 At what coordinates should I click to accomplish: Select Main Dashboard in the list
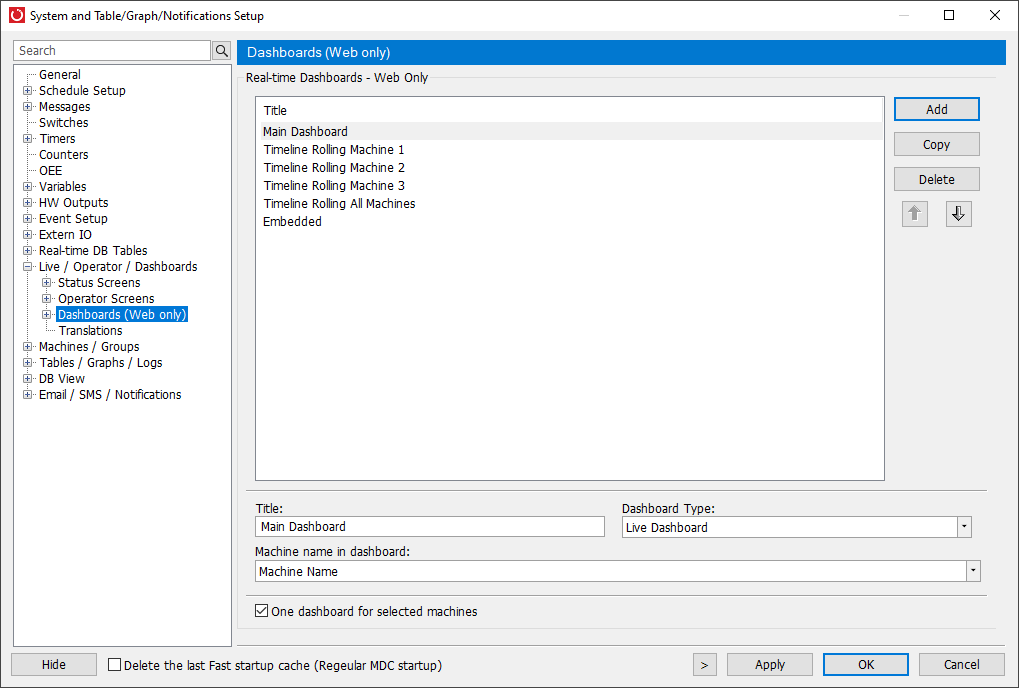point(571,131)
